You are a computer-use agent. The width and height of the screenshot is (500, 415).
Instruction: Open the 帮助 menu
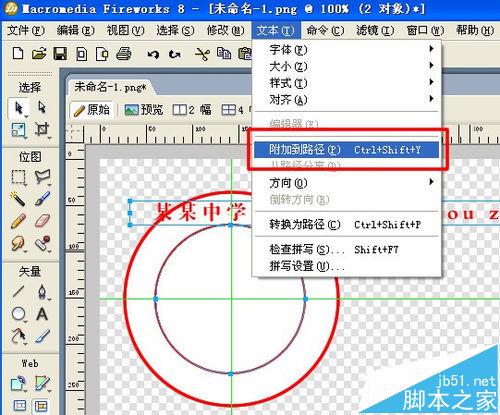point(475,31)
